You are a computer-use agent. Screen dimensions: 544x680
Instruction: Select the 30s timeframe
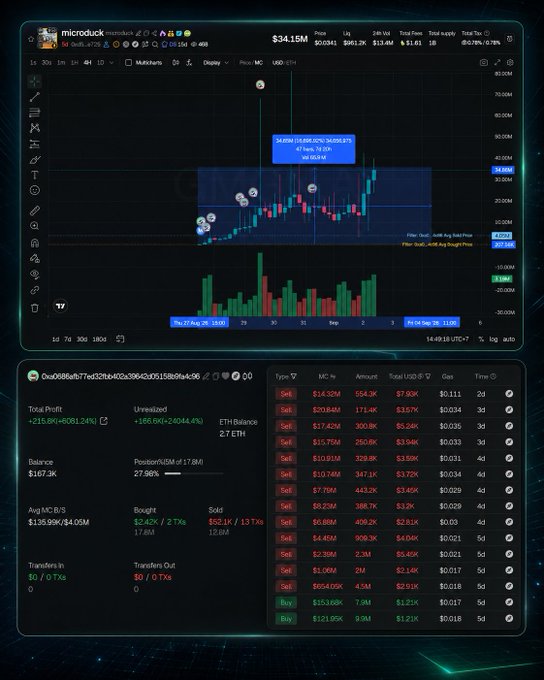pyautogui.click(x=46, y=62)
